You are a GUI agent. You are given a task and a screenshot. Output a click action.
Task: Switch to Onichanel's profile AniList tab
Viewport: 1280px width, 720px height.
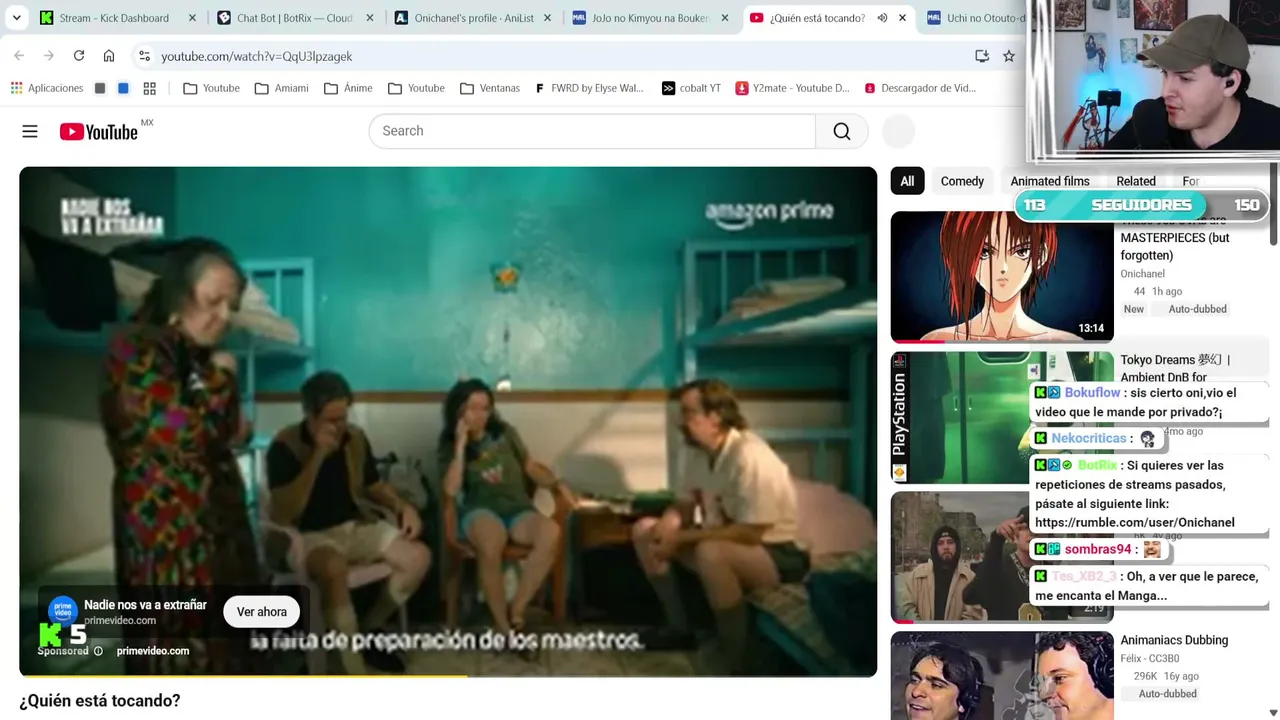tap(473, 18)
